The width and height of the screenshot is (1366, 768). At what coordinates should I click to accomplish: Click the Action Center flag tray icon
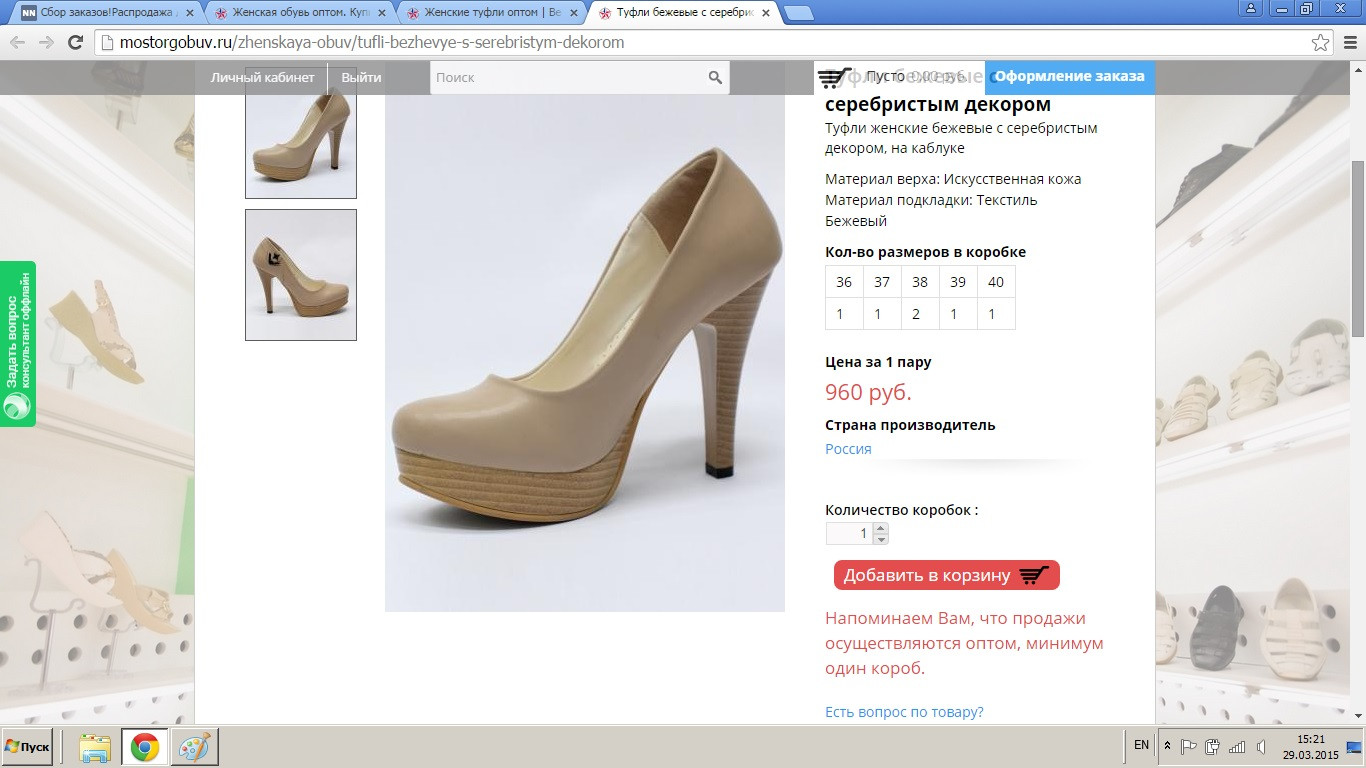tap(1189, 746)
